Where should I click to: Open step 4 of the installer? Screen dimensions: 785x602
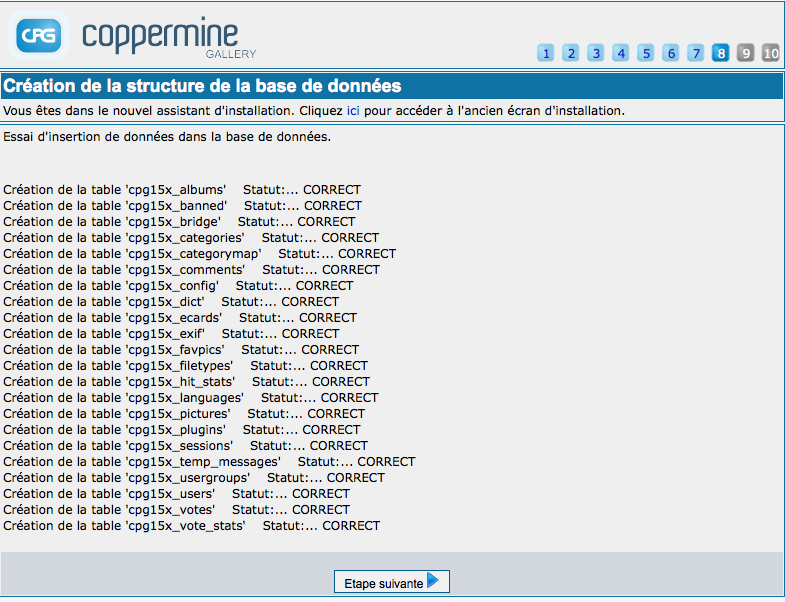pyautogui.click(x=621, y=53)
